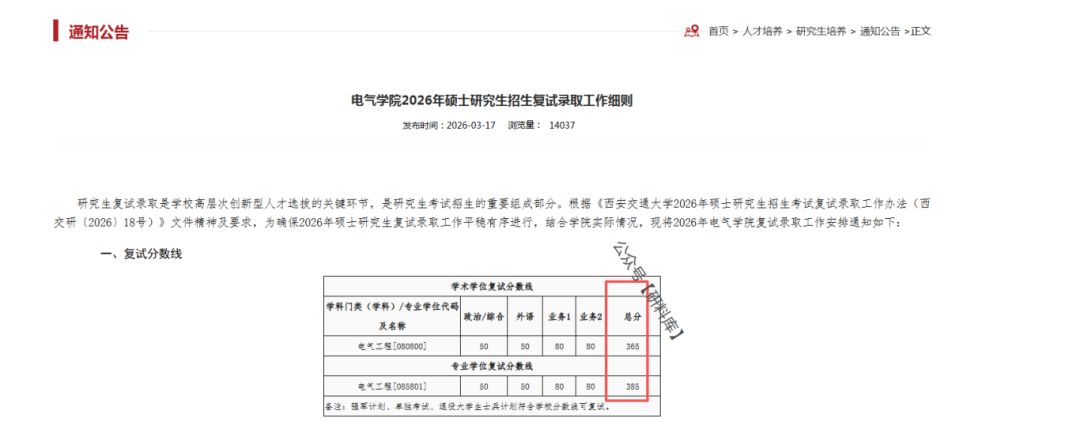
Task: Click the red map location breadcrumb icon
Action: tap(691, 31)
